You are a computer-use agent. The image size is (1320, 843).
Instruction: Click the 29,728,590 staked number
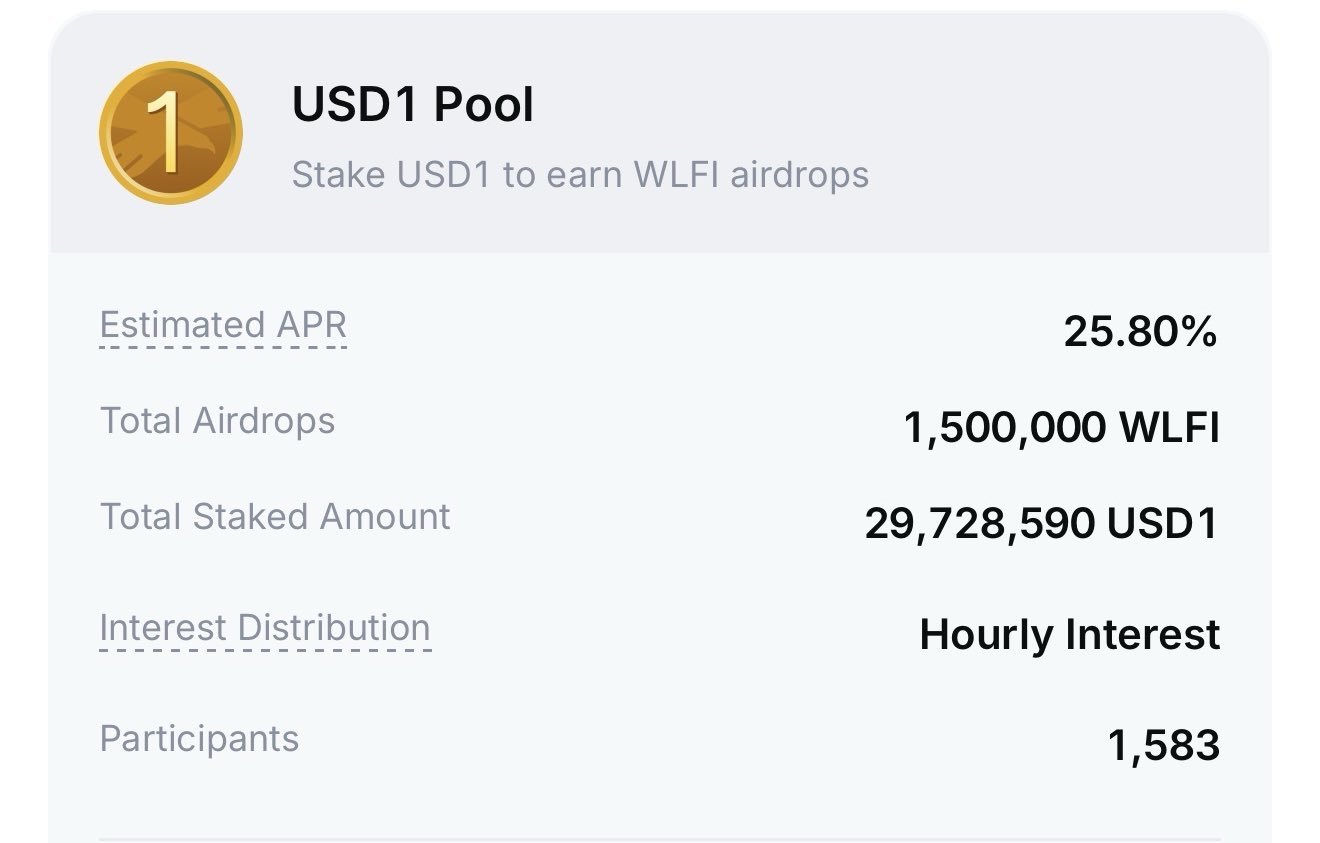tap(979, 523)
